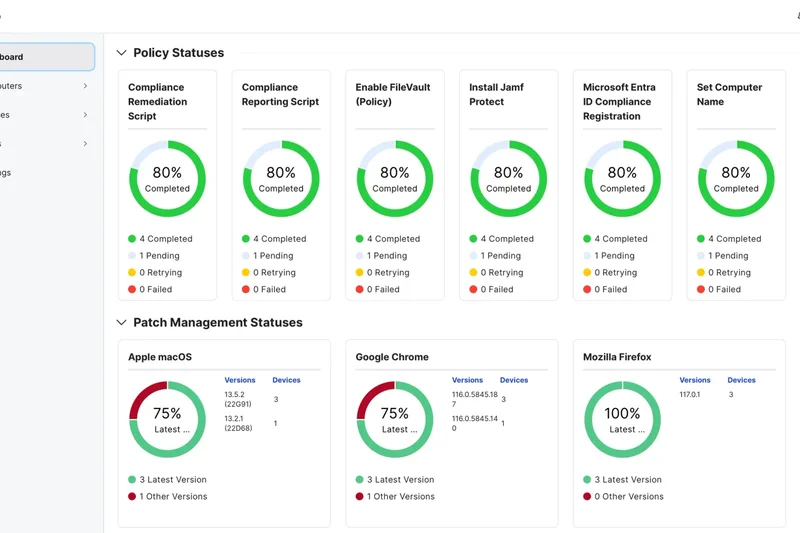Click green Completed dot in Compliance Remediation Script
800x533 pixels.
[x=132, y=239]
